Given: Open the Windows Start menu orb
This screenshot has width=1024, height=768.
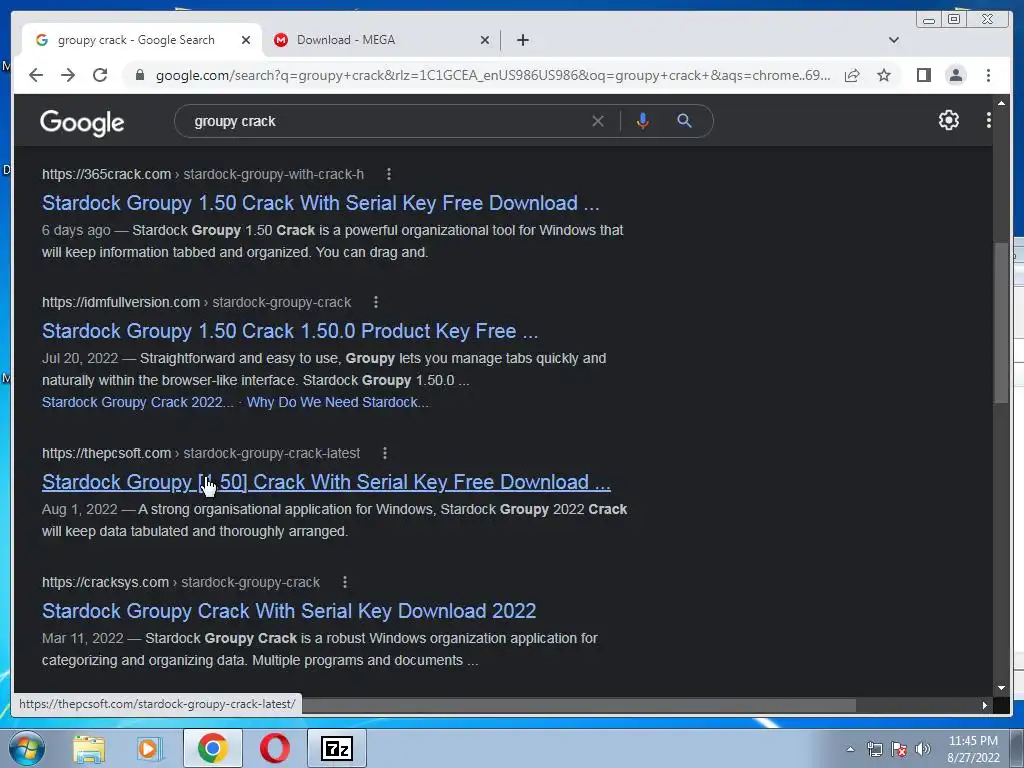Looking at the screenshot, I should click(x=25, y=748).
